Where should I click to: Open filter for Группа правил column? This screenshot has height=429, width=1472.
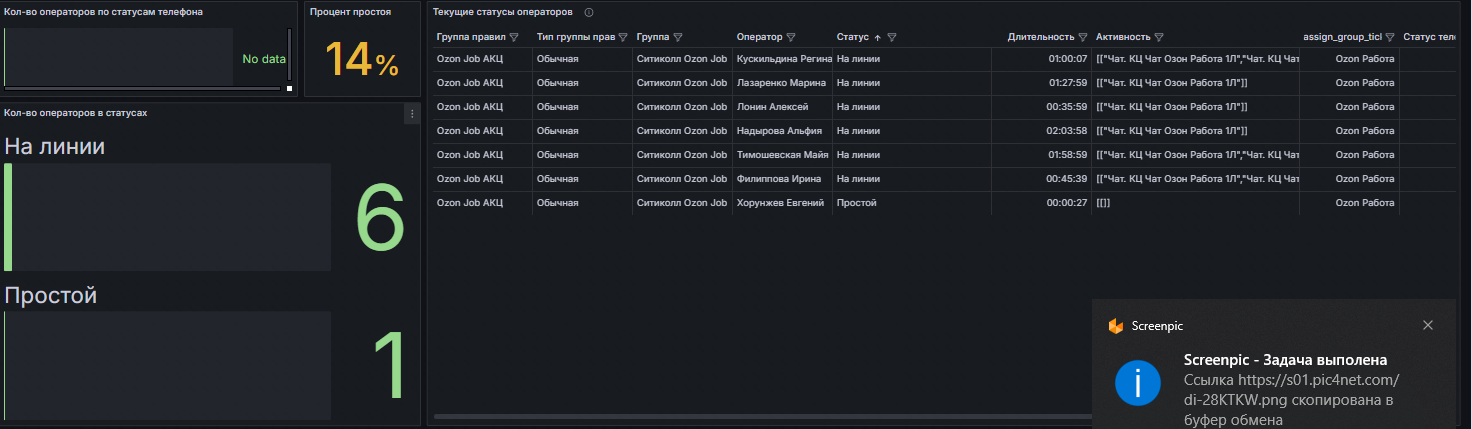[x=514, y=37]
